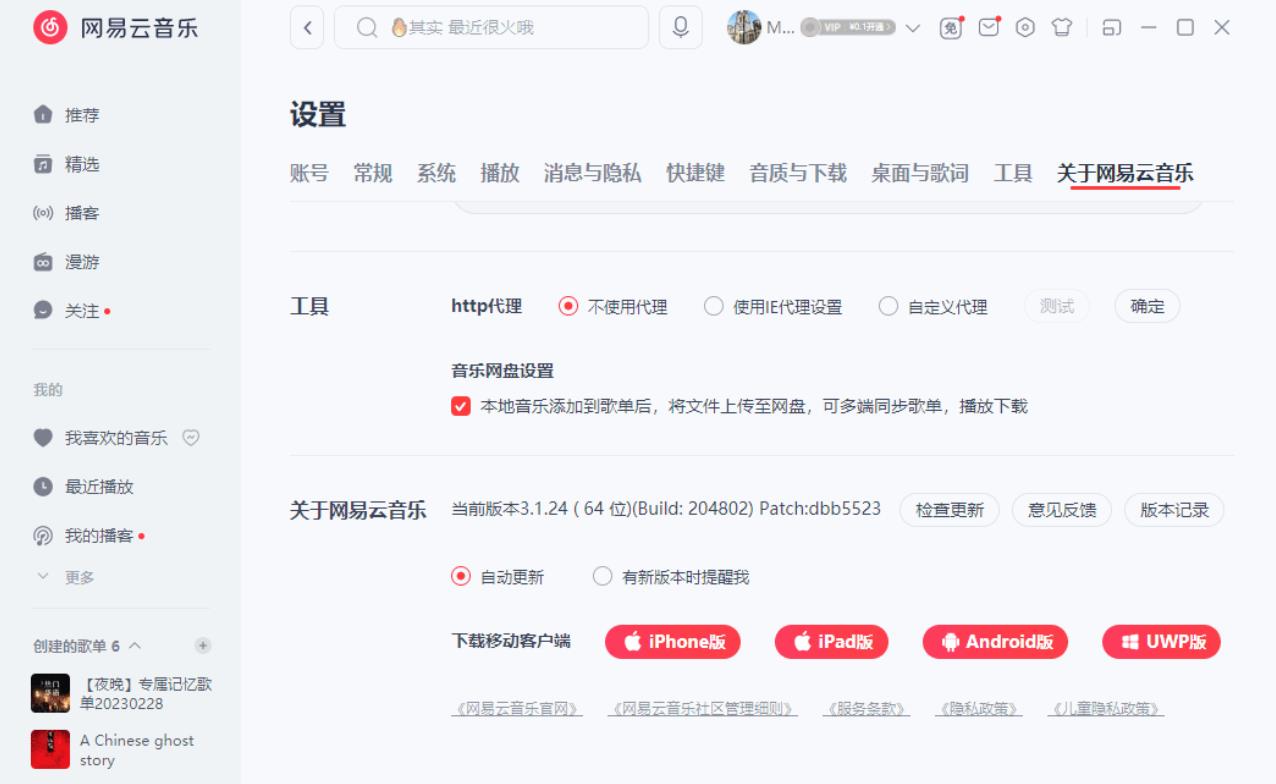Viewport: 1276px width, 784px height.
Task: Click the NetEase Cloud Music logo
Action: [115, 28]
